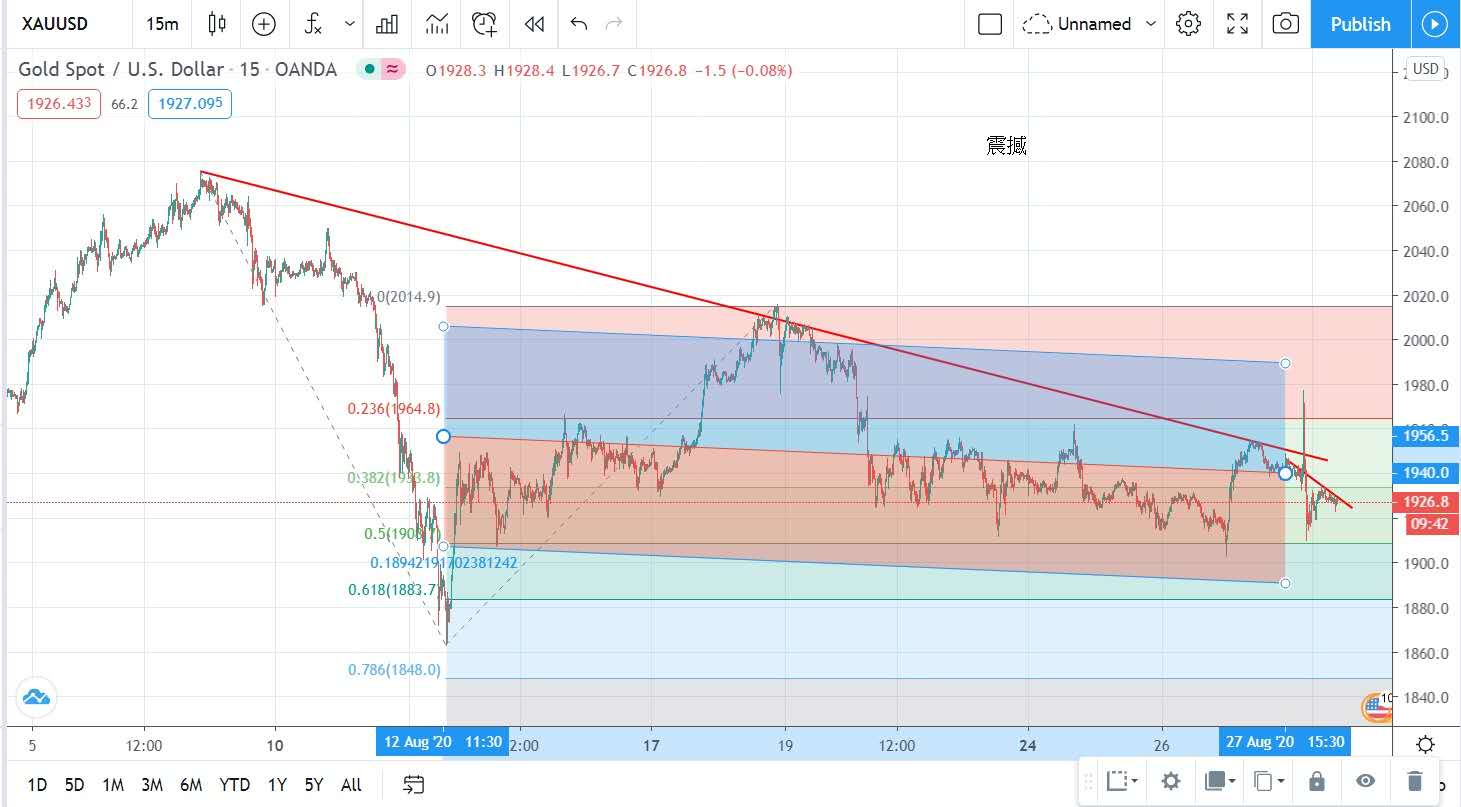Enter fullscreen mode
This screenshot has width=1461, height=807.
[1237, 24]
